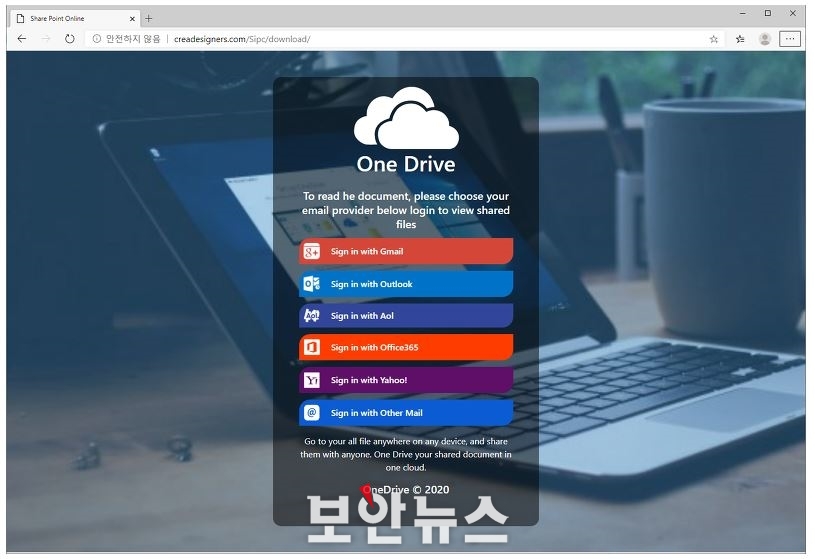This screenshot has height=559, width=815.
Task: Open the favorites list icon
Action: click(740, 39)
